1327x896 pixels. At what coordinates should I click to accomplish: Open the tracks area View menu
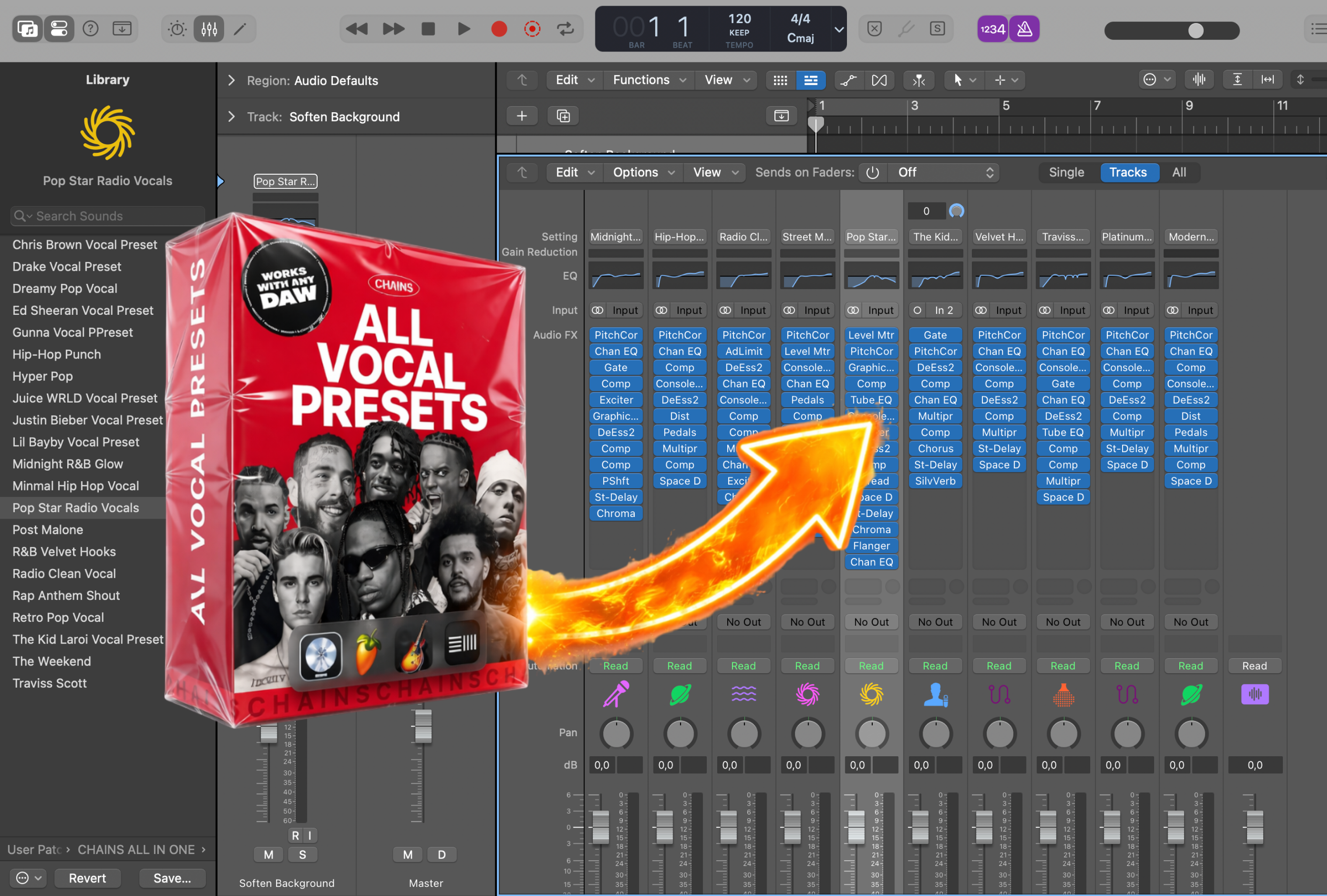[x=726, y=80]
